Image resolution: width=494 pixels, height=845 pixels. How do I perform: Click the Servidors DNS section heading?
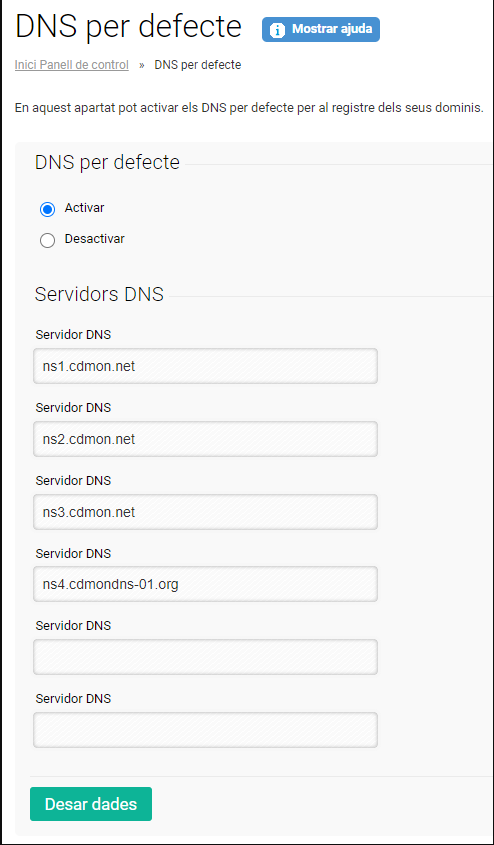coord(99,295)
